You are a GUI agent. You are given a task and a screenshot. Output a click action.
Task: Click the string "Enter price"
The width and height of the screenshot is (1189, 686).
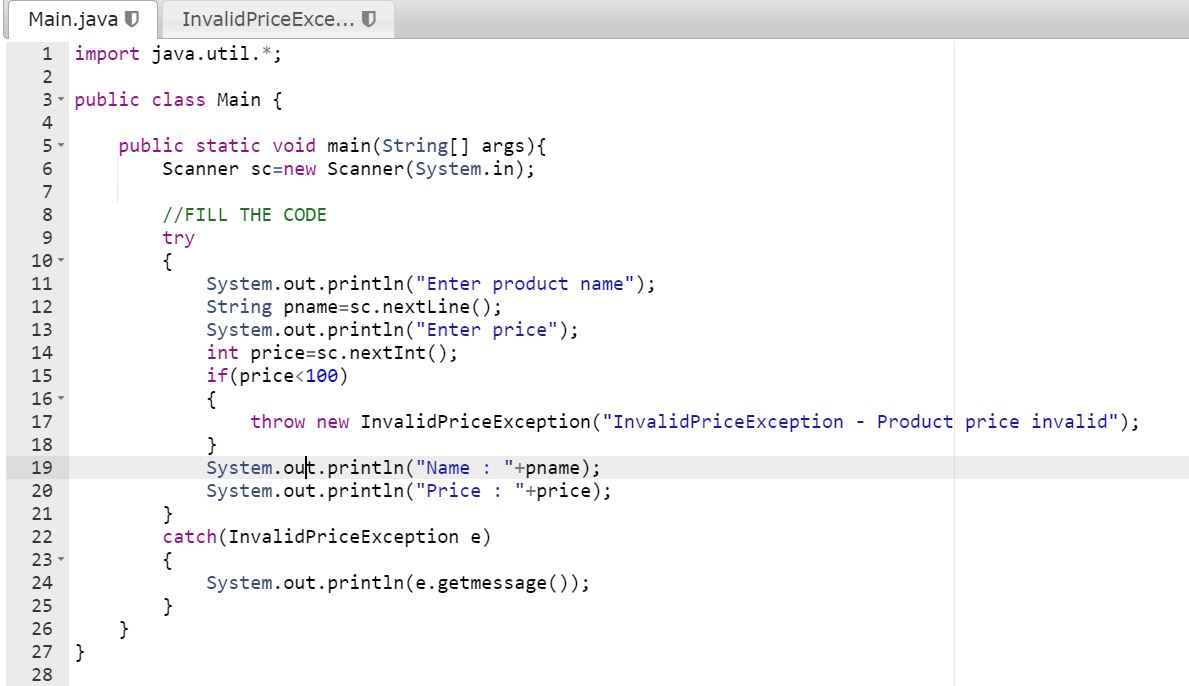coord(486,330)
